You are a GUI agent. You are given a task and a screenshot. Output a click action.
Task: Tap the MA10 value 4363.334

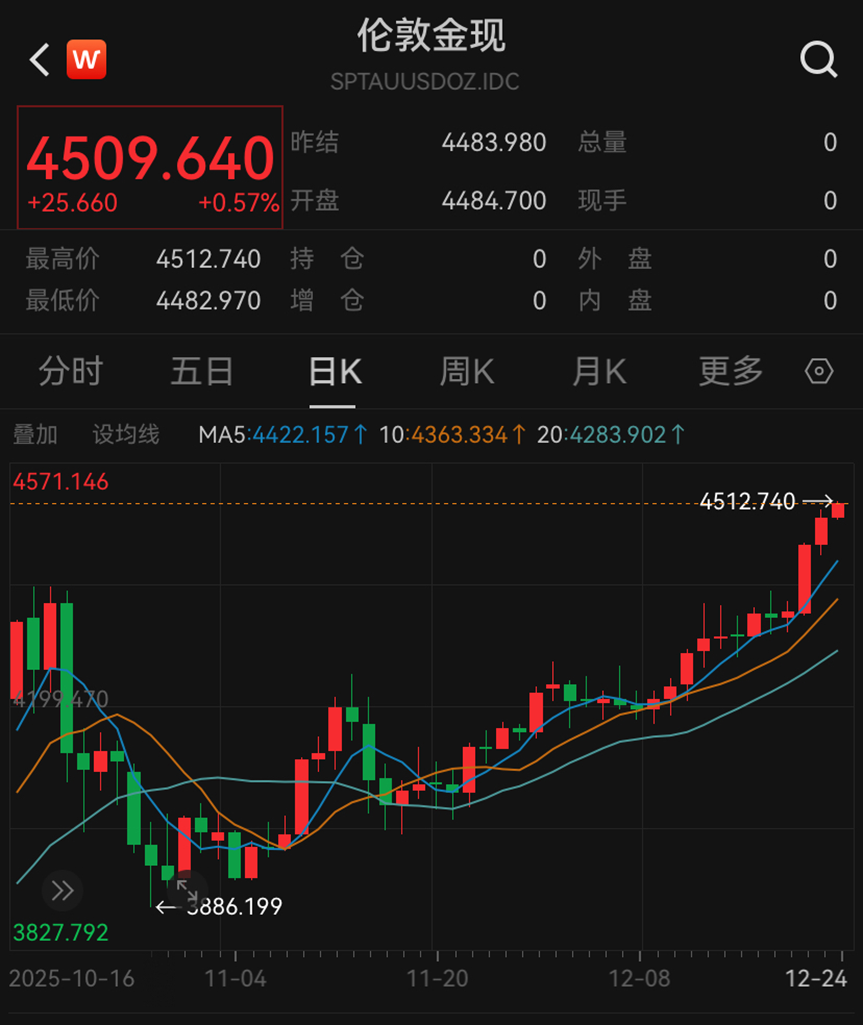tap(459, 435)
